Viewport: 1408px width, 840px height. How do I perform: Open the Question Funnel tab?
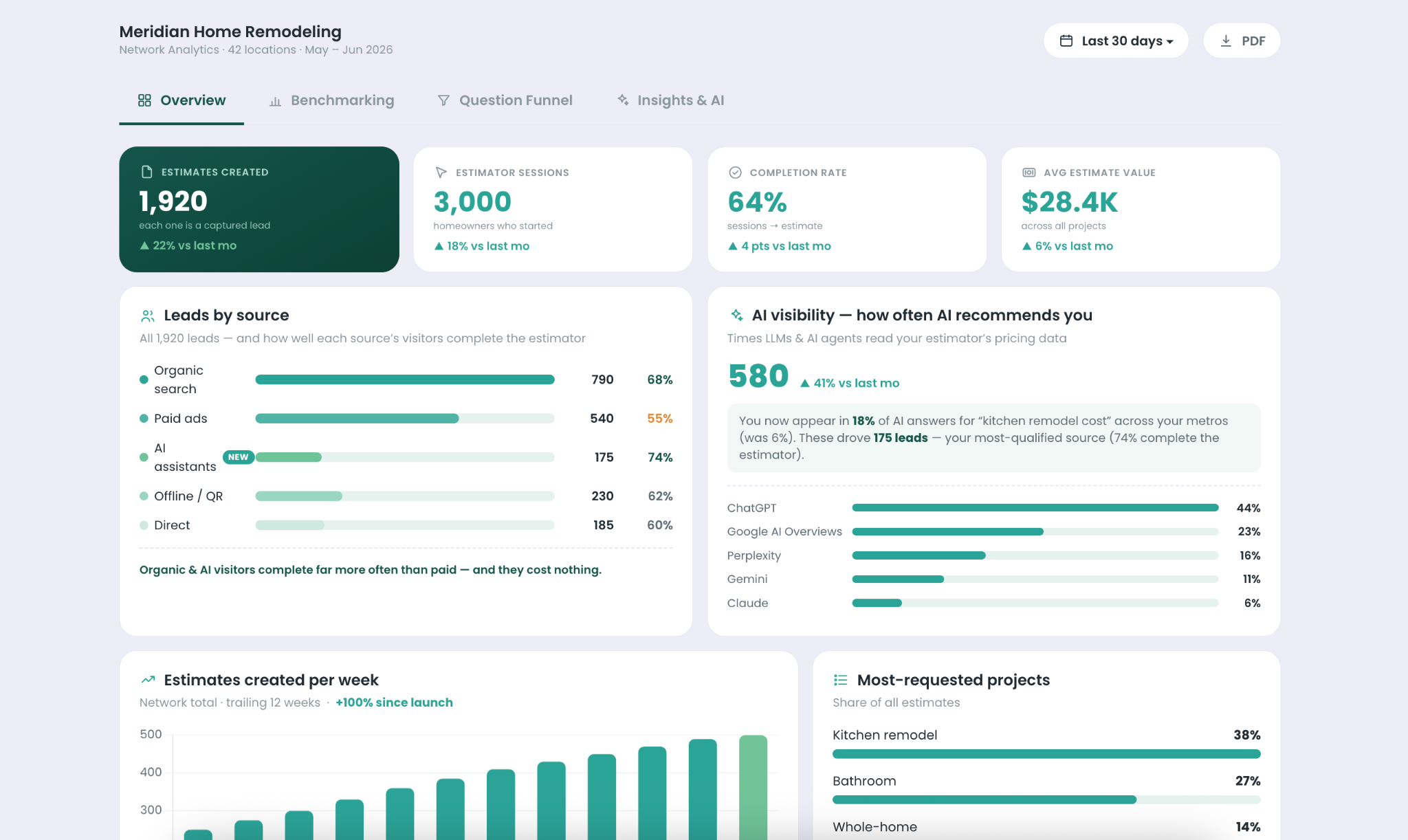tap(505, 100)
